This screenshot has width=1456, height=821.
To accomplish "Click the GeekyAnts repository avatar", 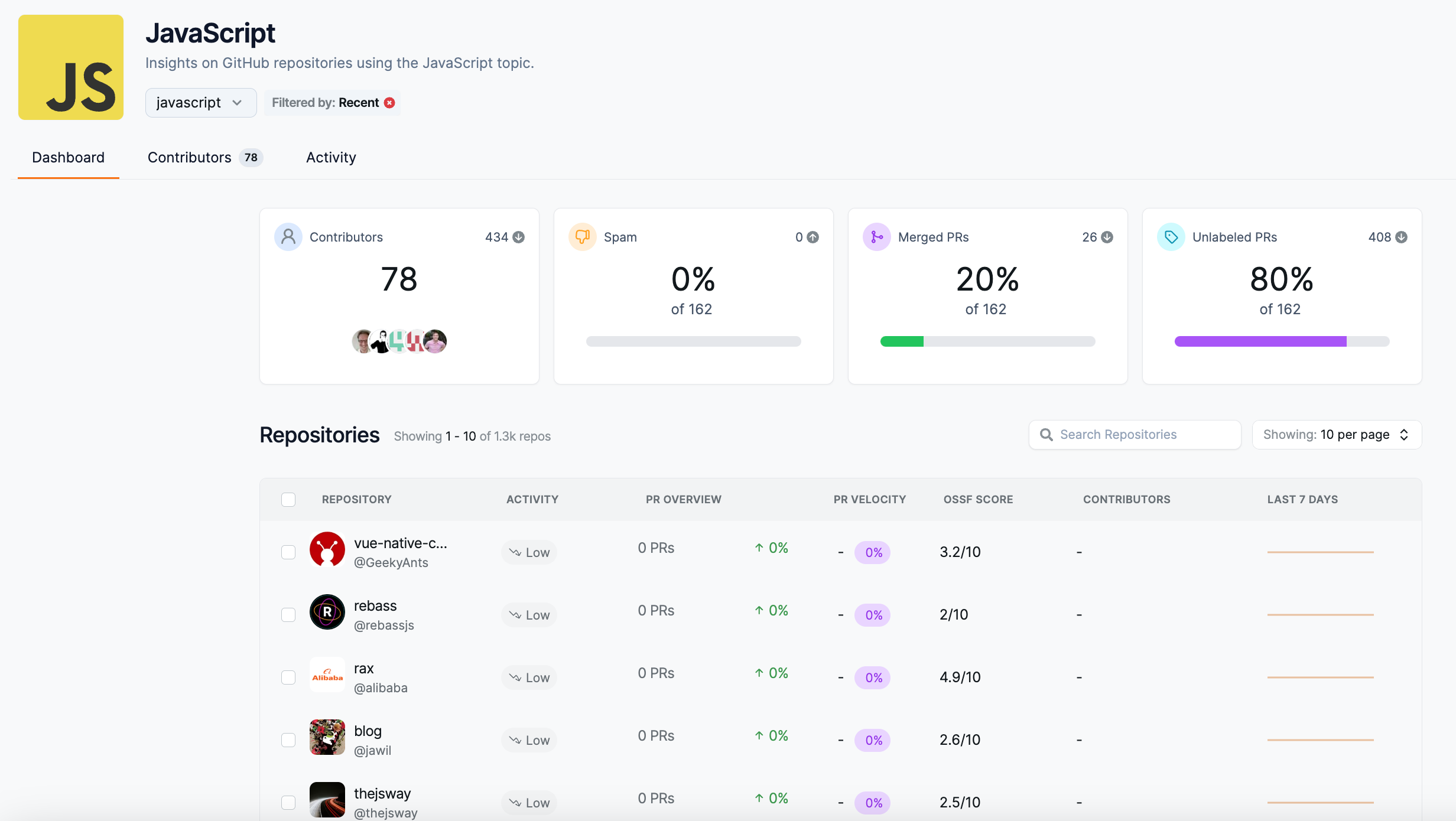I will tap(327, 549).
